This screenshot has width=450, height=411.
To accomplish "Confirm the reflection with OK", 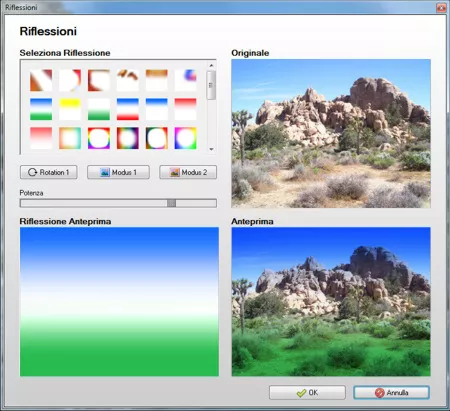I will [x=307, y=393].
